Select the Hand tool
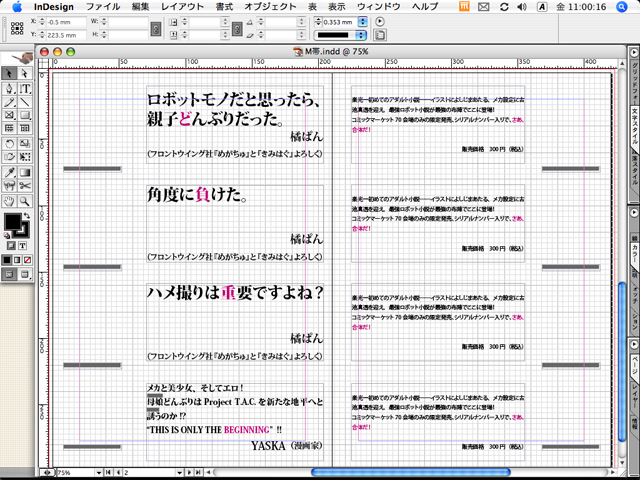640x480 pixels. coord(10,200)
